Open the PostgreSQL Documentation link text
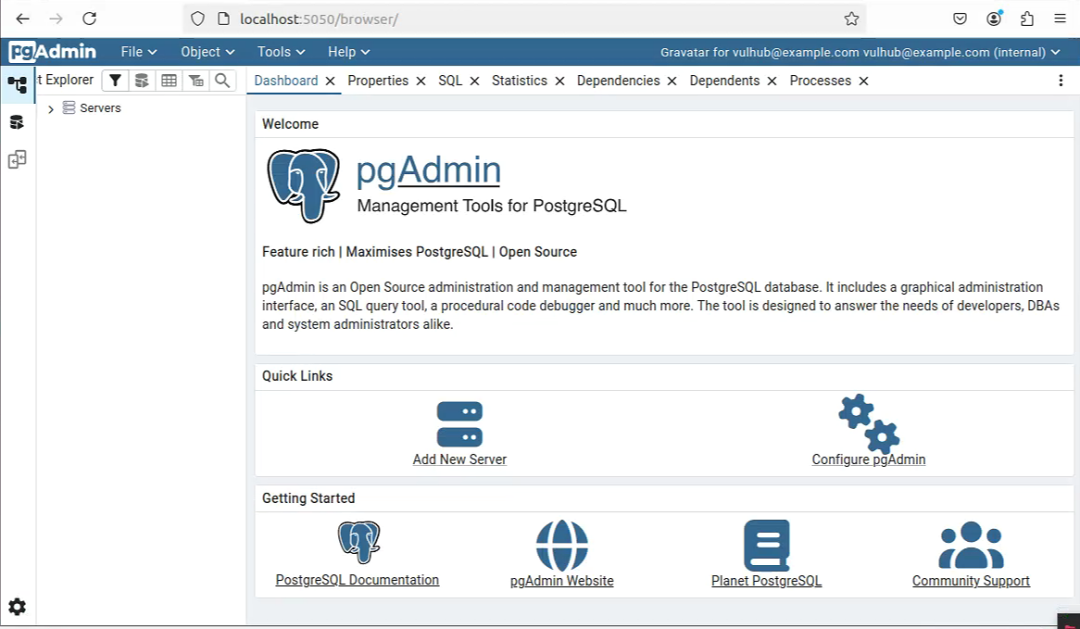 tap(357, 580)
